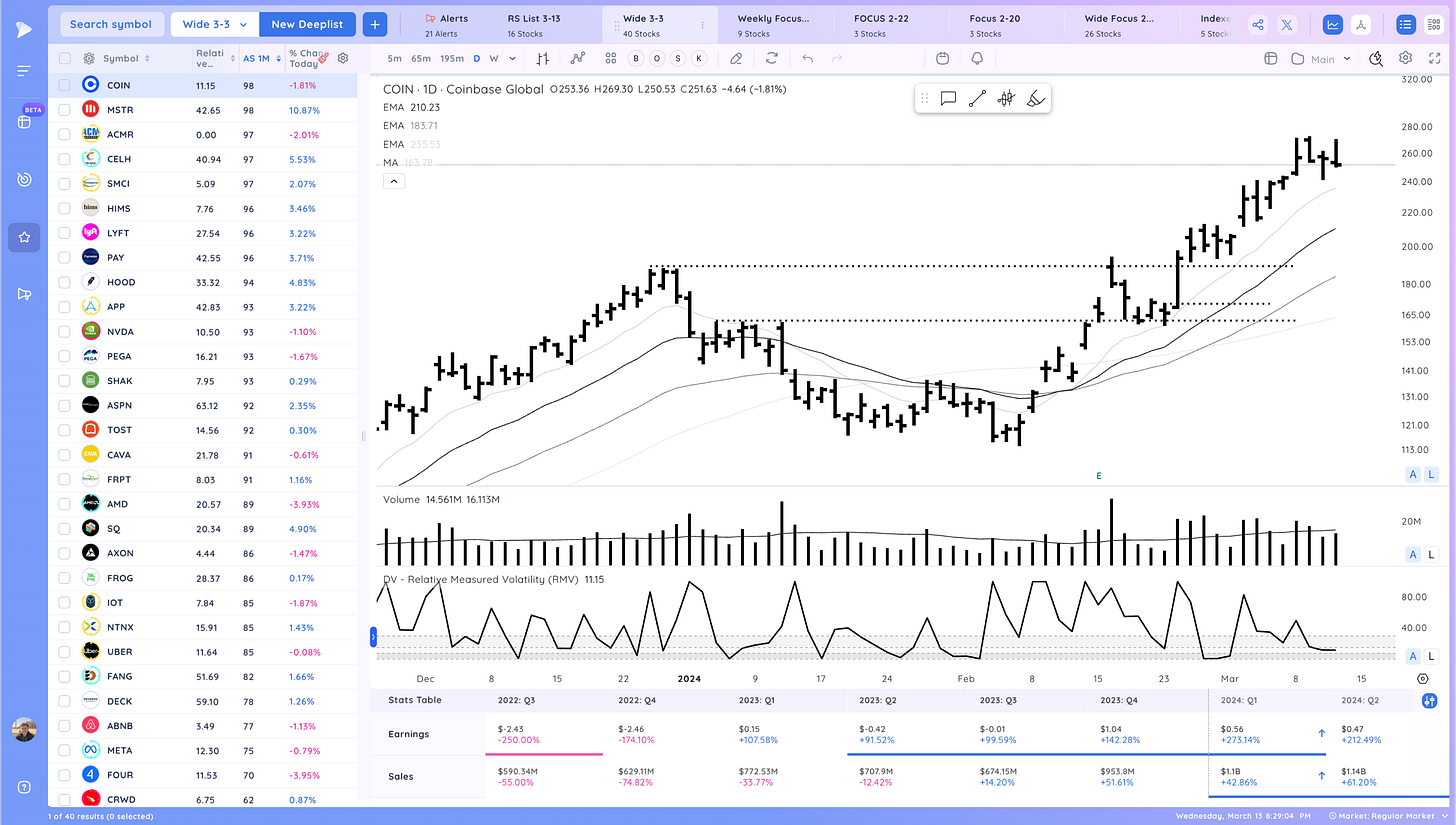The image size is (1456, 825).
Task: Toggle the B marker circle button
Action: [635, 58]
